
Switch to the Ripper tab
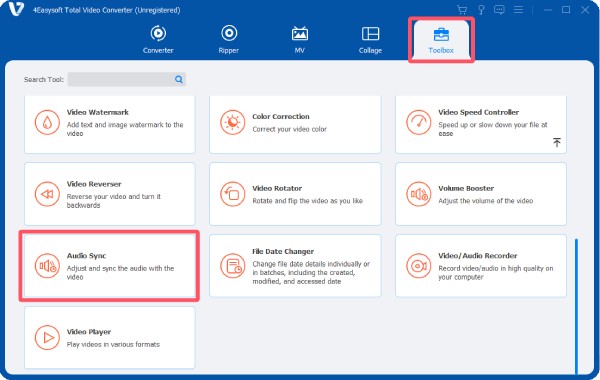tap(229, 39)
